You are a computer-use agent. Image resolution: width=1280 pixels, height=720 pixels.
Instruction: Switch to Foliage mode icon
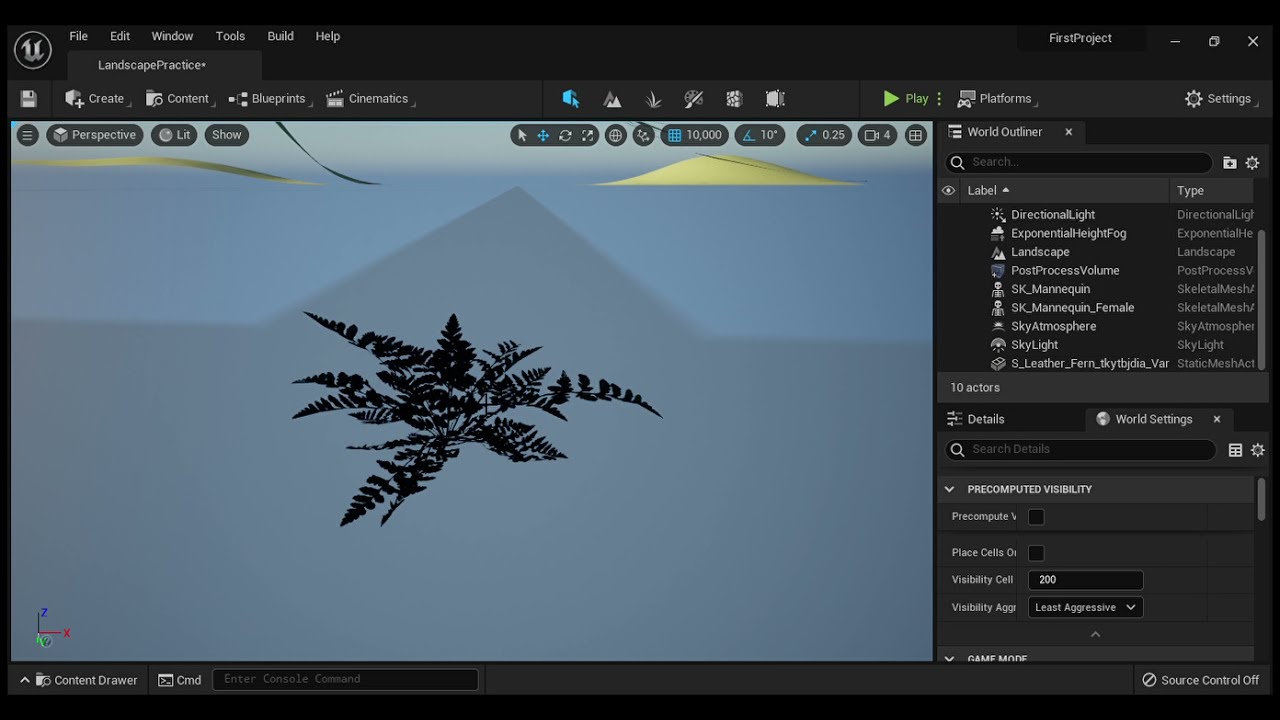[653, 99]
